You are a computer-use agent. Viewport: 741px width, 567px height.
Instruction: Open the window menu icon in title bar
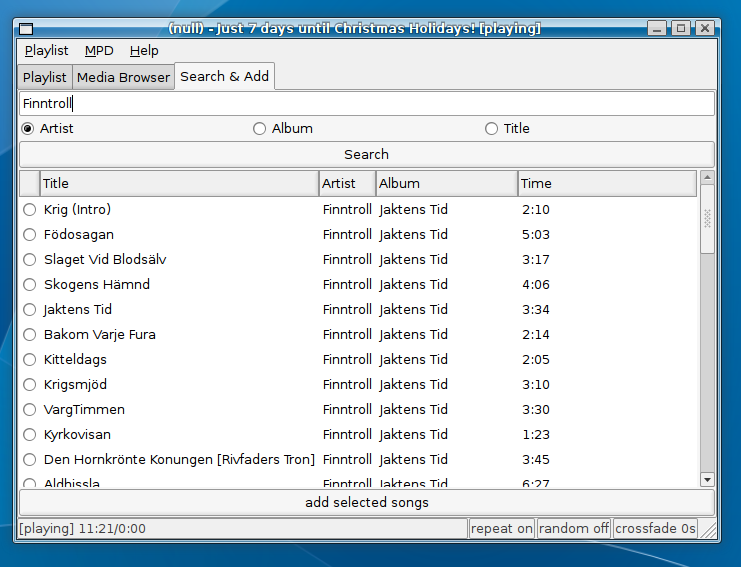26,29
